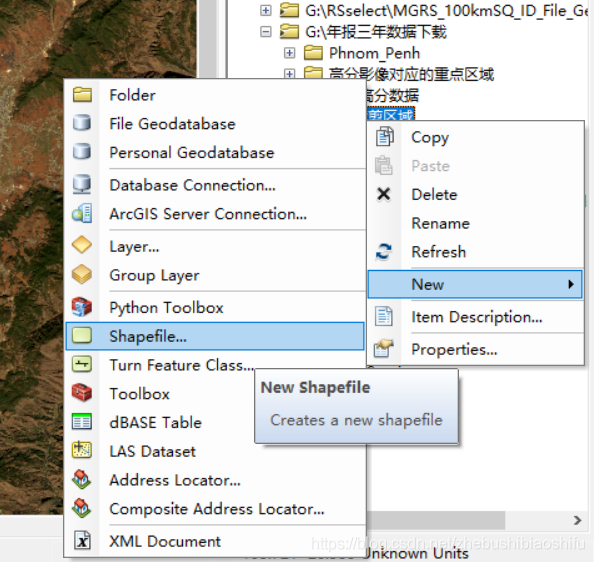Click the green Shapefile icon
Screen dimensions: 594x562
tap(82, 336)
